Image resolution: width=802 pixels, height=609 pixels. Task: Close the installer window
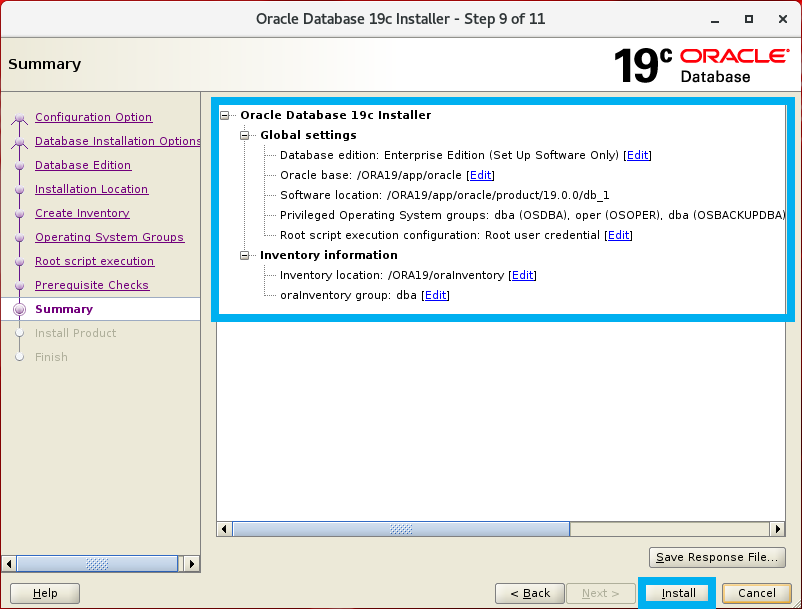(783, 19)
